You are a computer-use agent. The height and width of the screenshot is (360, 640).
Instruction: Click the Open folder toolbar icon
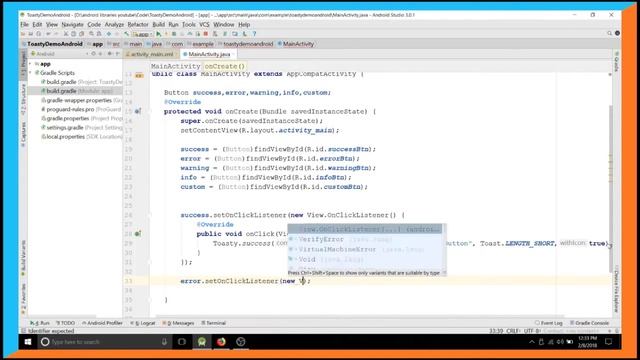tap(22, 34)
